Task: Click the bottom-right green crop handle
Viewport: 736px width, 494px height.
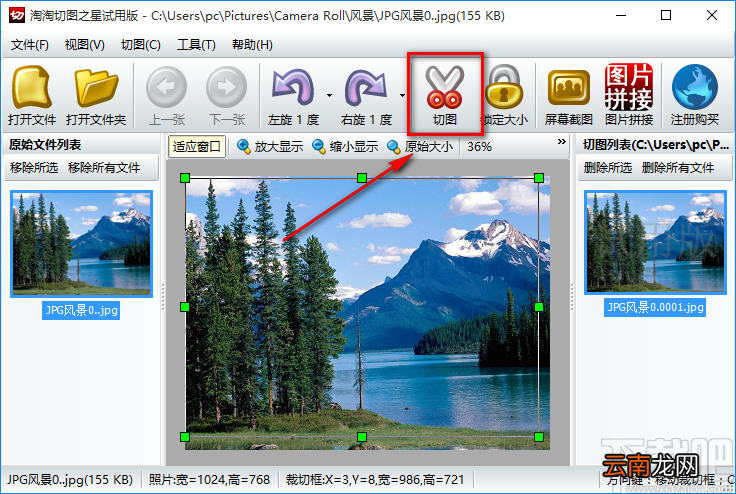Action: tap(539, 437)
